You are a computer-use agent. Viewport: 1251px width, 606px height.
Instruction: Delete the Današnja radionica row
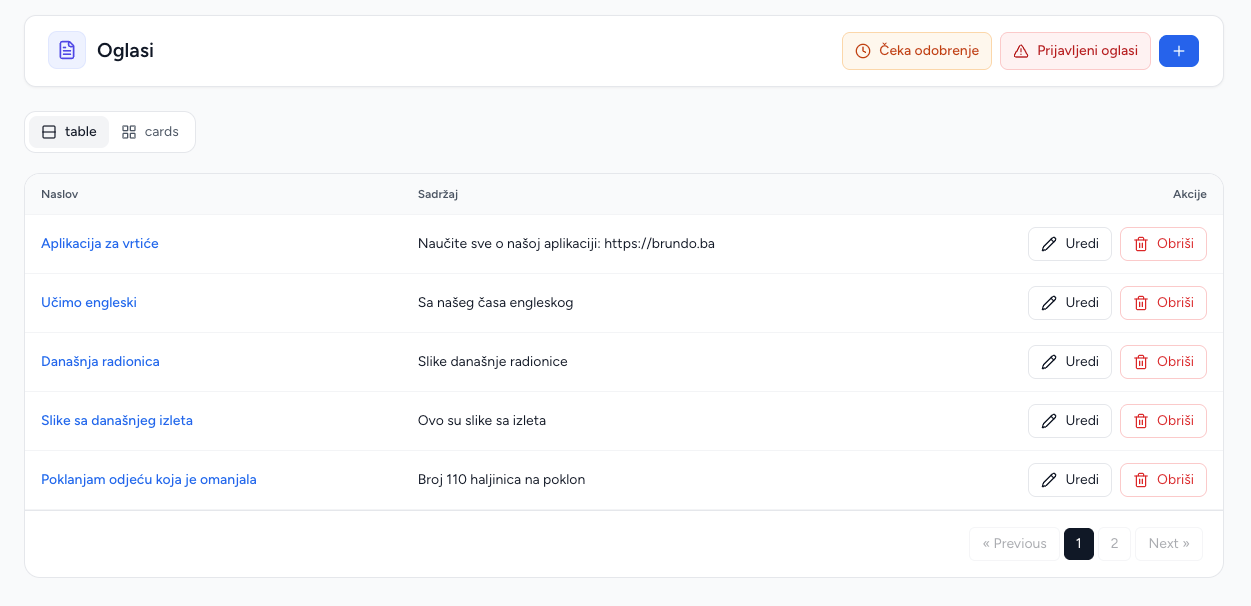1163,362
